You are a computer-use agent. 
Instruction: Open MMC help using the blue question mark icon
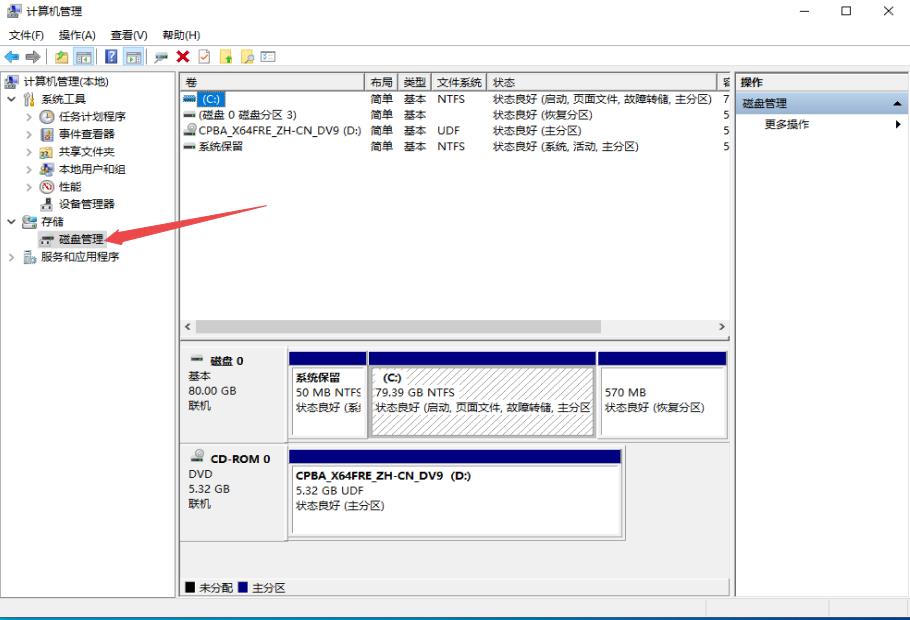(112, 57)
